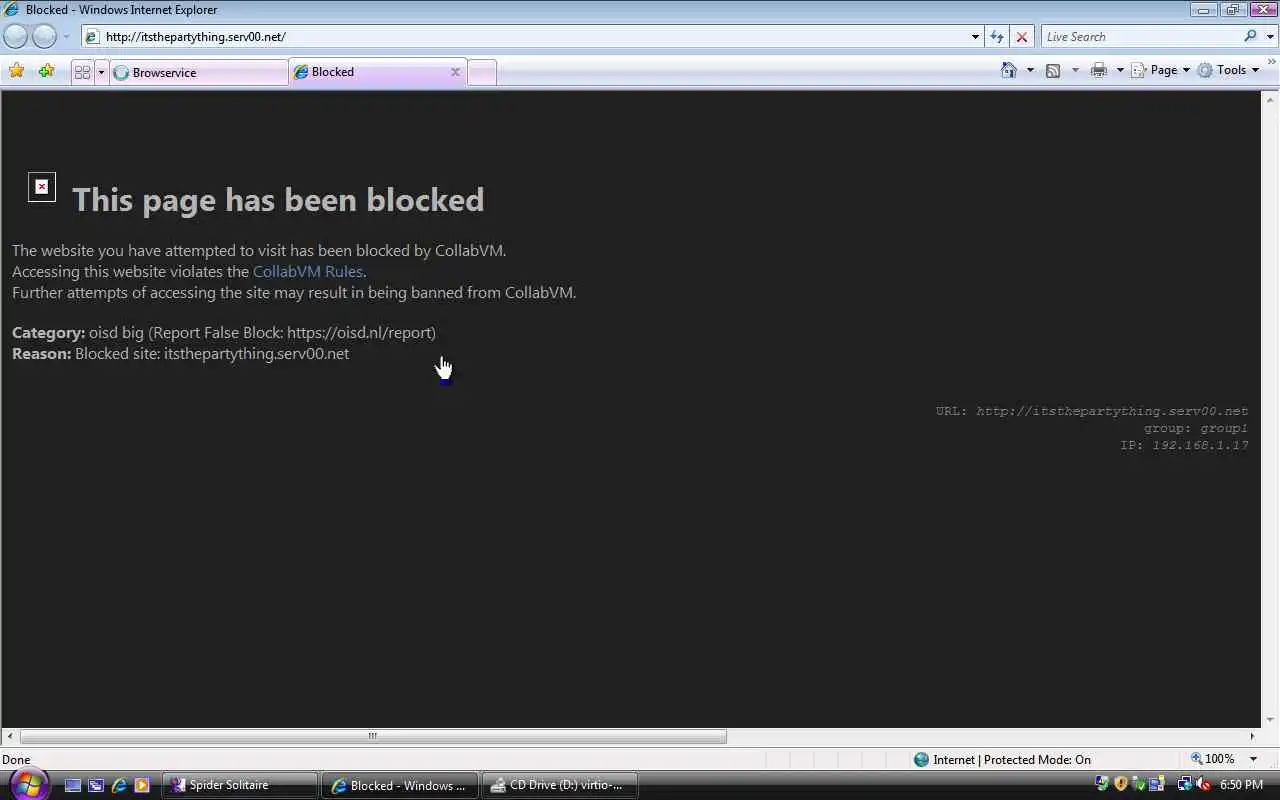Expand the Print dropdown arrow
Screen dimensions: 1280x800
(1120, 70)
